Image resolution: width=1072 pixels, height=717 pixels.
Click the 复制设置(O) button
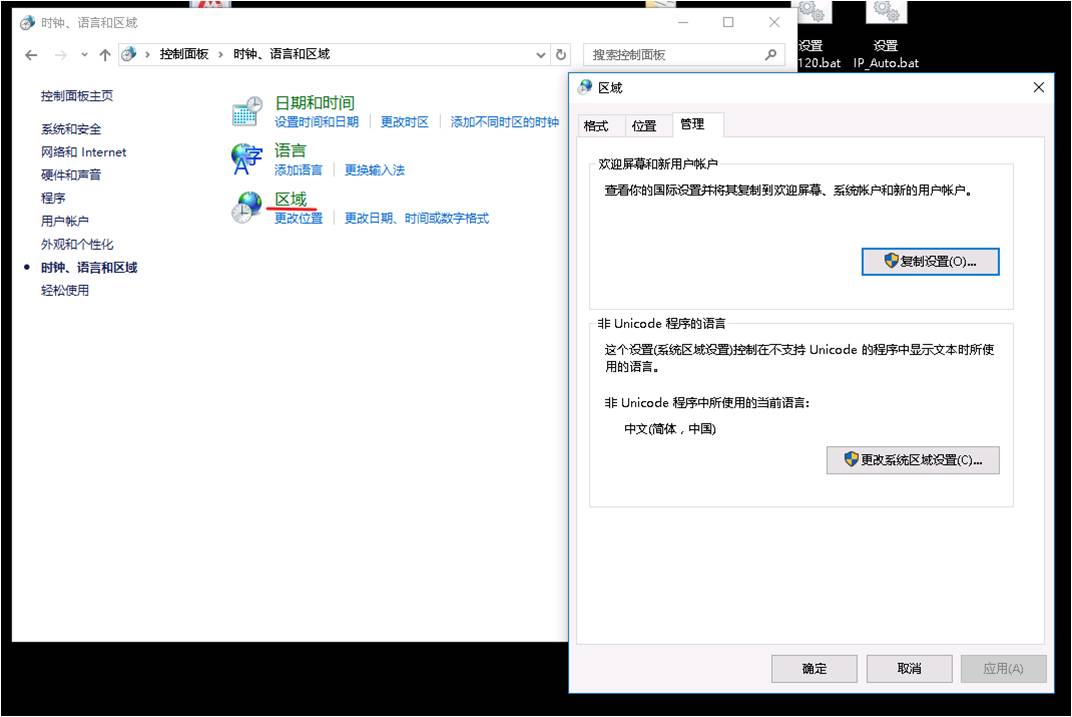pos(931,261)
